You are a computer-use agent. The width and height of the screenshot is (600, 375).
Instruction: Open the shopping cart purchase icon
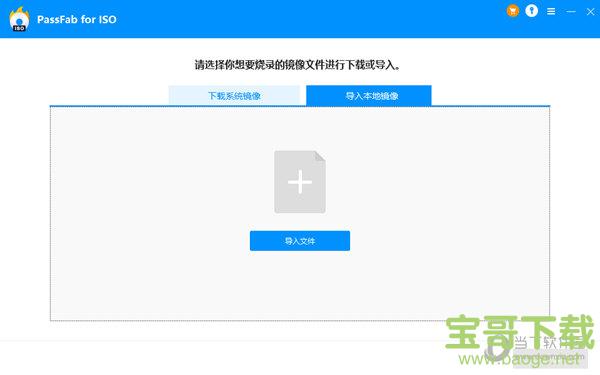pos(513,11)
